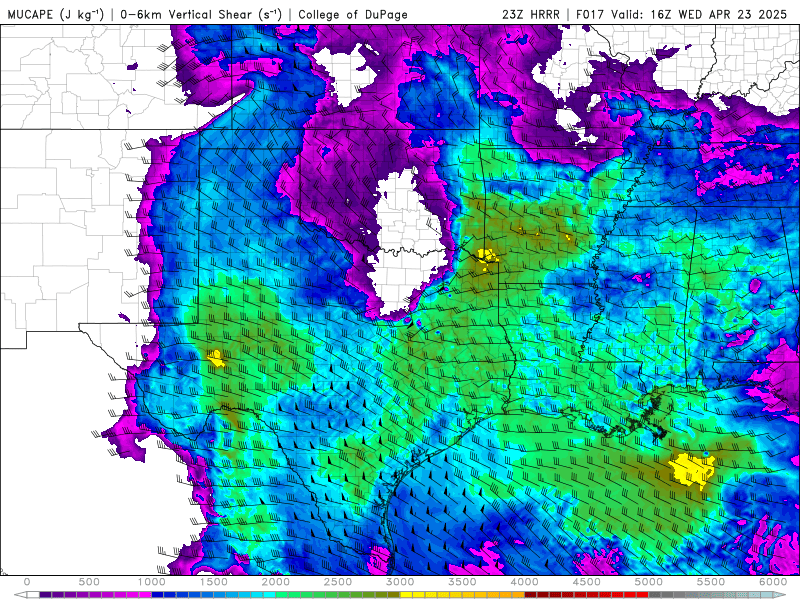Screen dimensions: 800x600
Task: Click the large yellow MUCAPE maximum over the Gulf
Action: tap(692, 471)
